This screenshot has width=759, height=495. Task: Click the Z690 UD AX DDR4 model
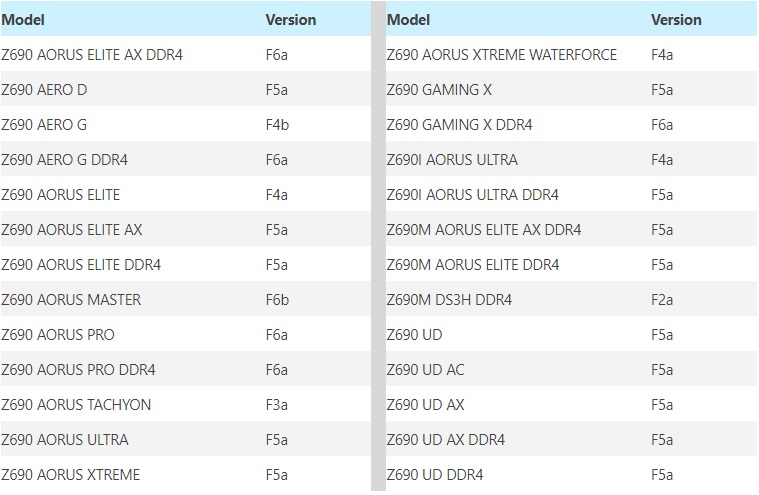(445, 440)
